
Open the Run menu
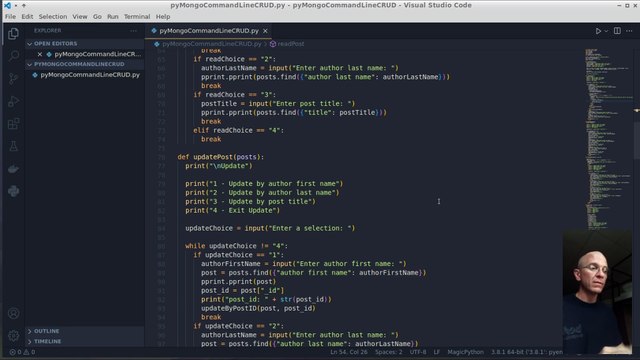[x=113, y=17]
